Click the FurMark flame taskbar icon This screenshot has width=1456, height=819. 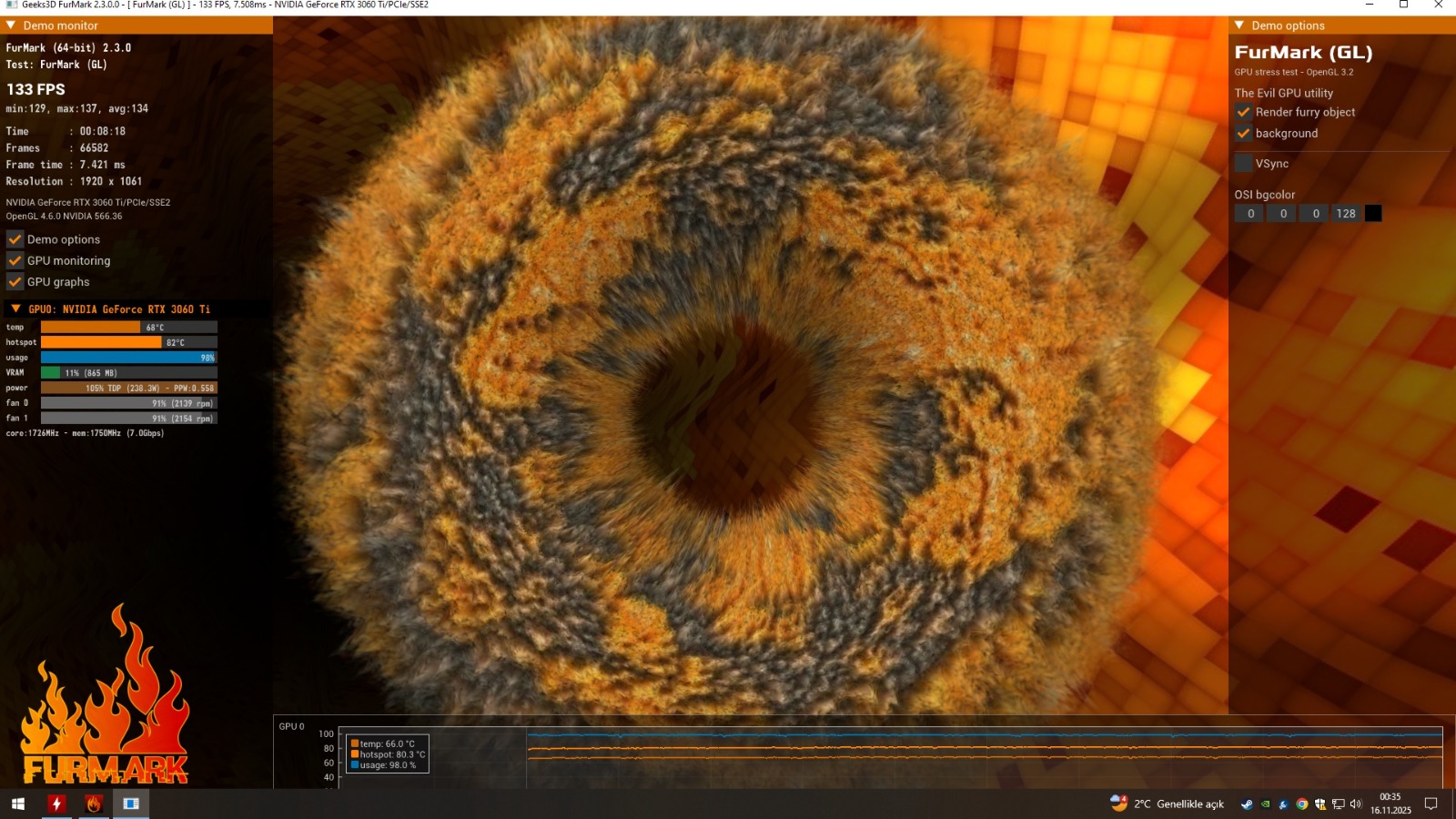[94, 804]
